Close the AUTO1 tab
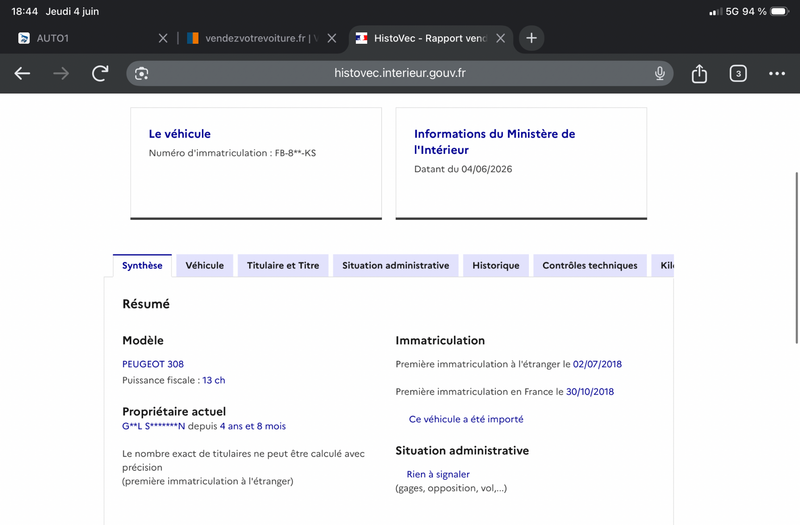This screenshot has height=525, width=800. coord(163,38)
